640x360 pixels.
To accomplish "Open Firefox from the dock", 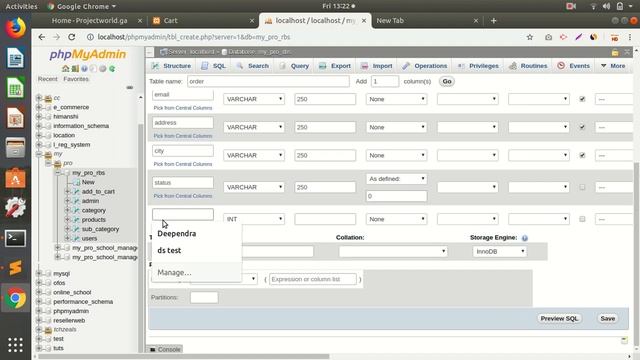I will pyautogui.click(x=16, y=28).
